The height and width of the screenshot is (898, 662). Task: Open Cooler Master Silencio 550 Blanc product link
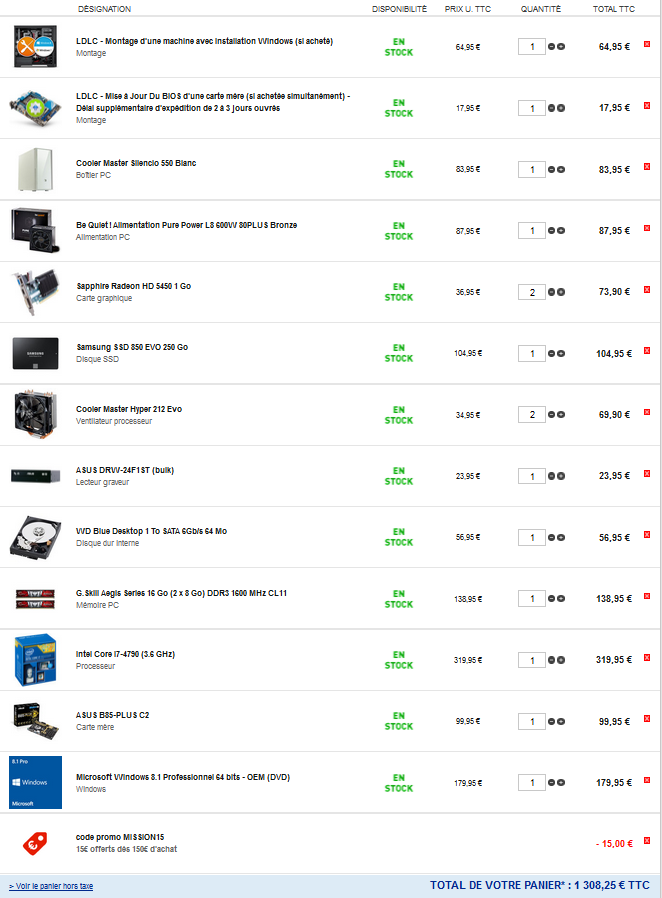point(136,163)
